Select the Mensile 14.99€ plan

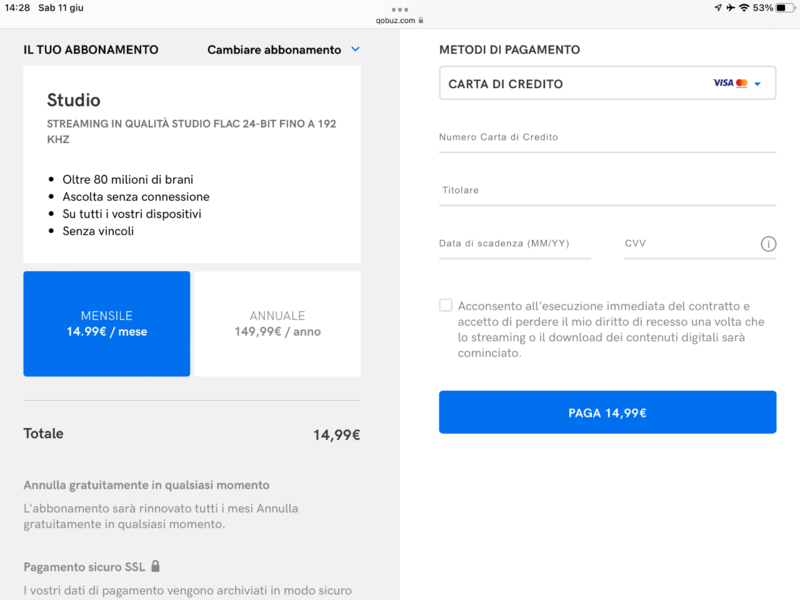(x=107, y=323)
